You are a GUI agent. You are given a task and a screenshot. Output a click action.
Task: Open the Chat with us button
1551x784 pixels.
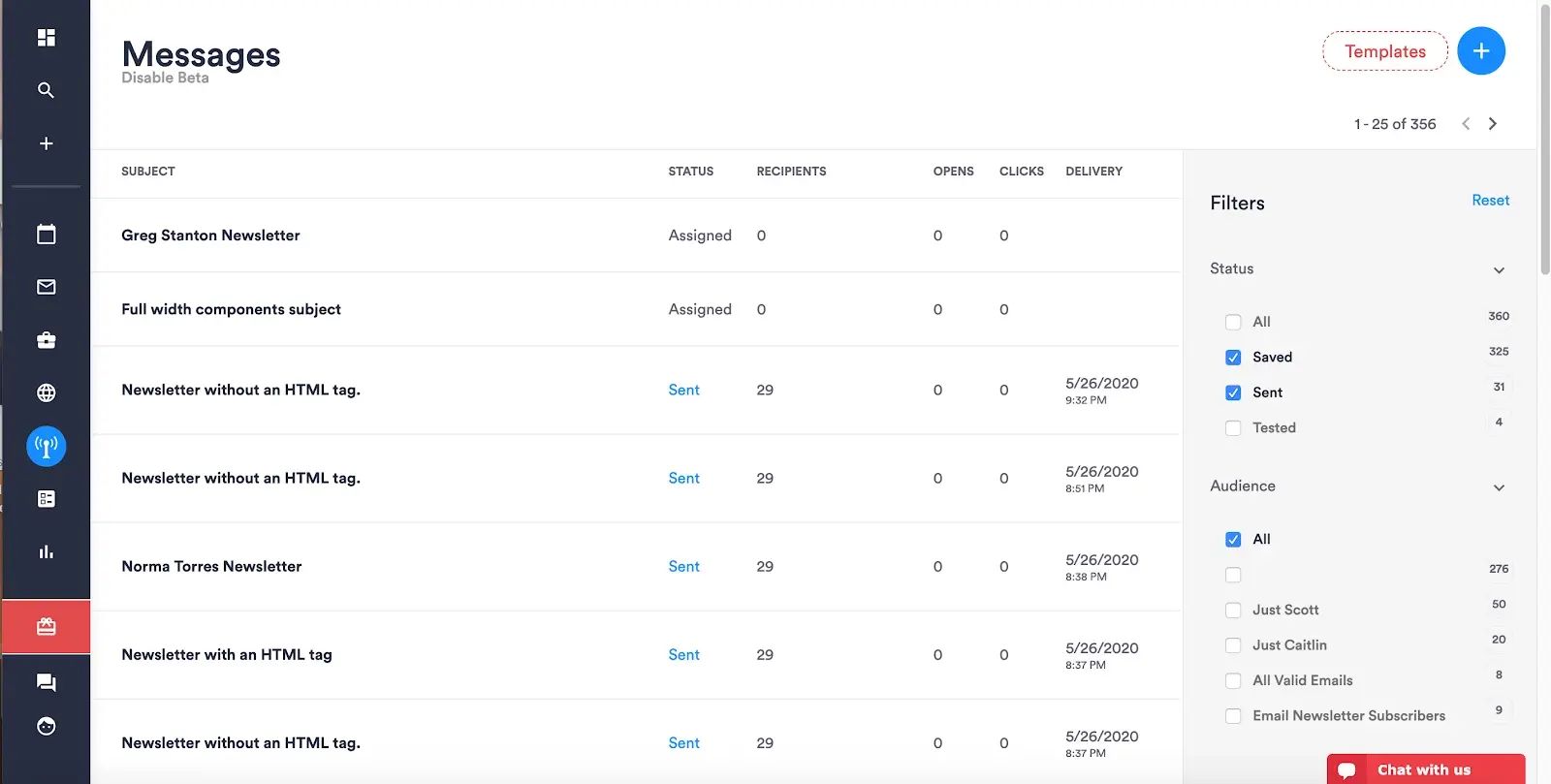(1426, 769)
